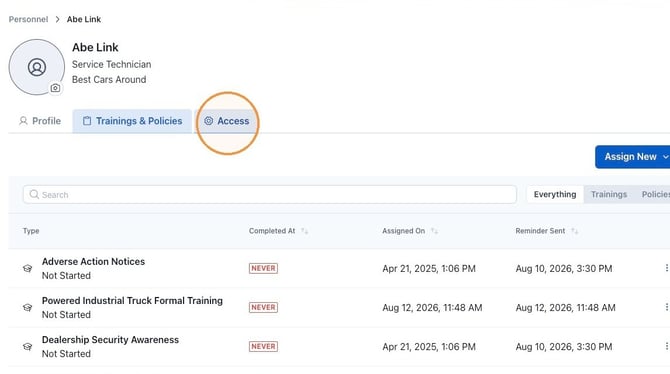Click the Type column header
This screenshot has width=670, height=374.
tap(31, 231)
